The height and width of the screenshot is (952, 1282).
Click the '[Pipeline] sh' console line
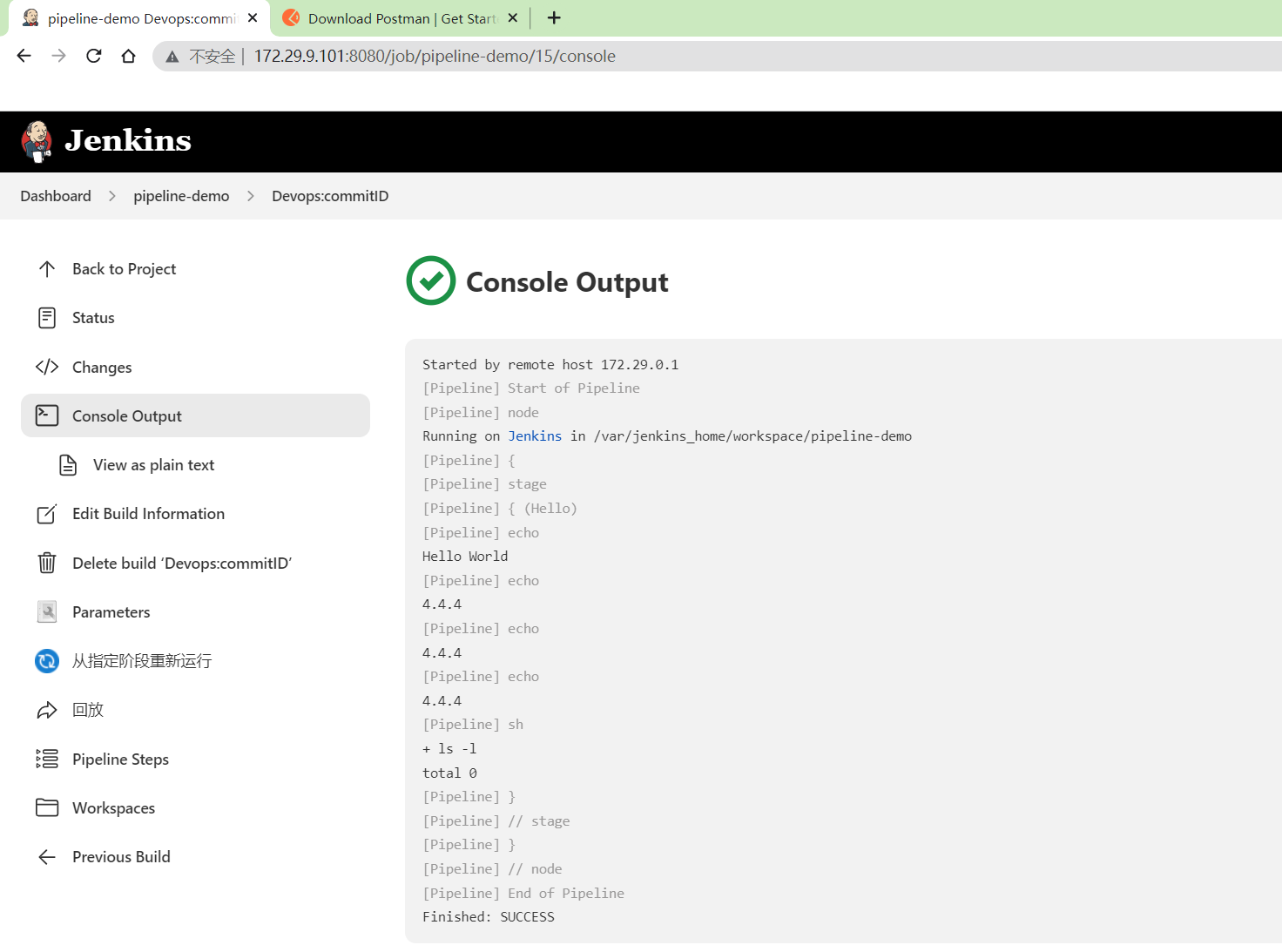coord(473,724)
